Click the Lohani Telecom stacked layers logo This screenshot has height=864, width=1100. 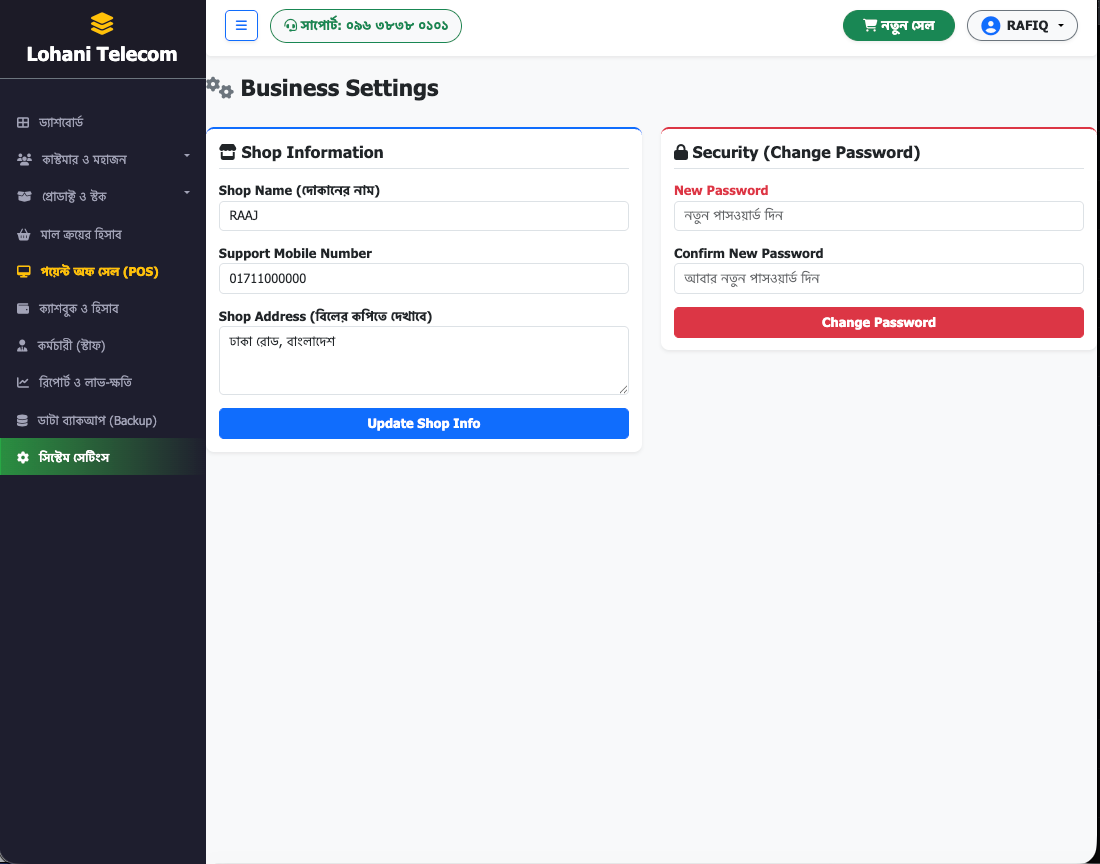102,24
